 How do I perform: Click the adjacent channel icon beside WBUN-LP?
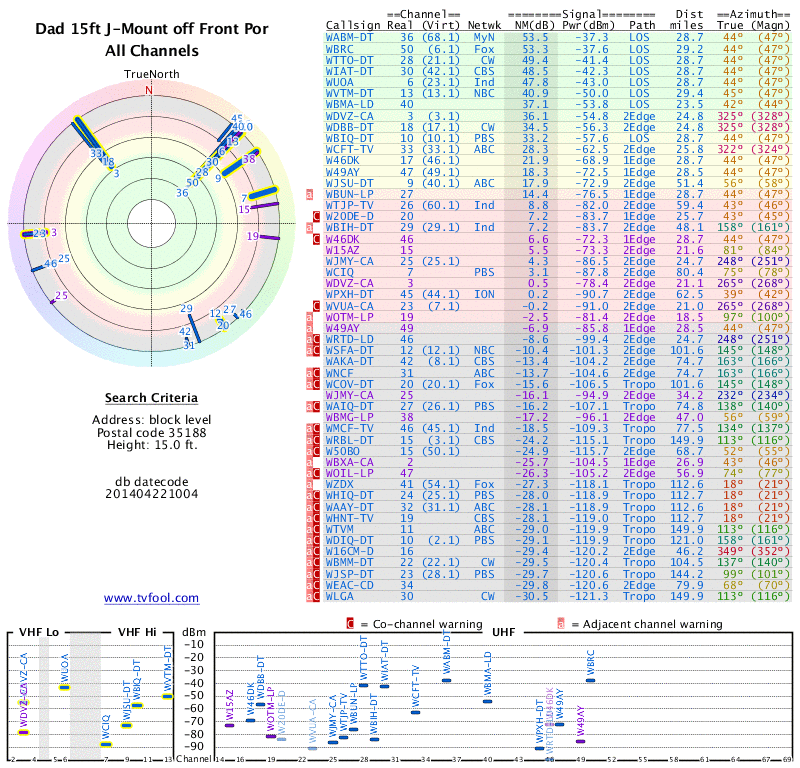(x=310, y=193)
